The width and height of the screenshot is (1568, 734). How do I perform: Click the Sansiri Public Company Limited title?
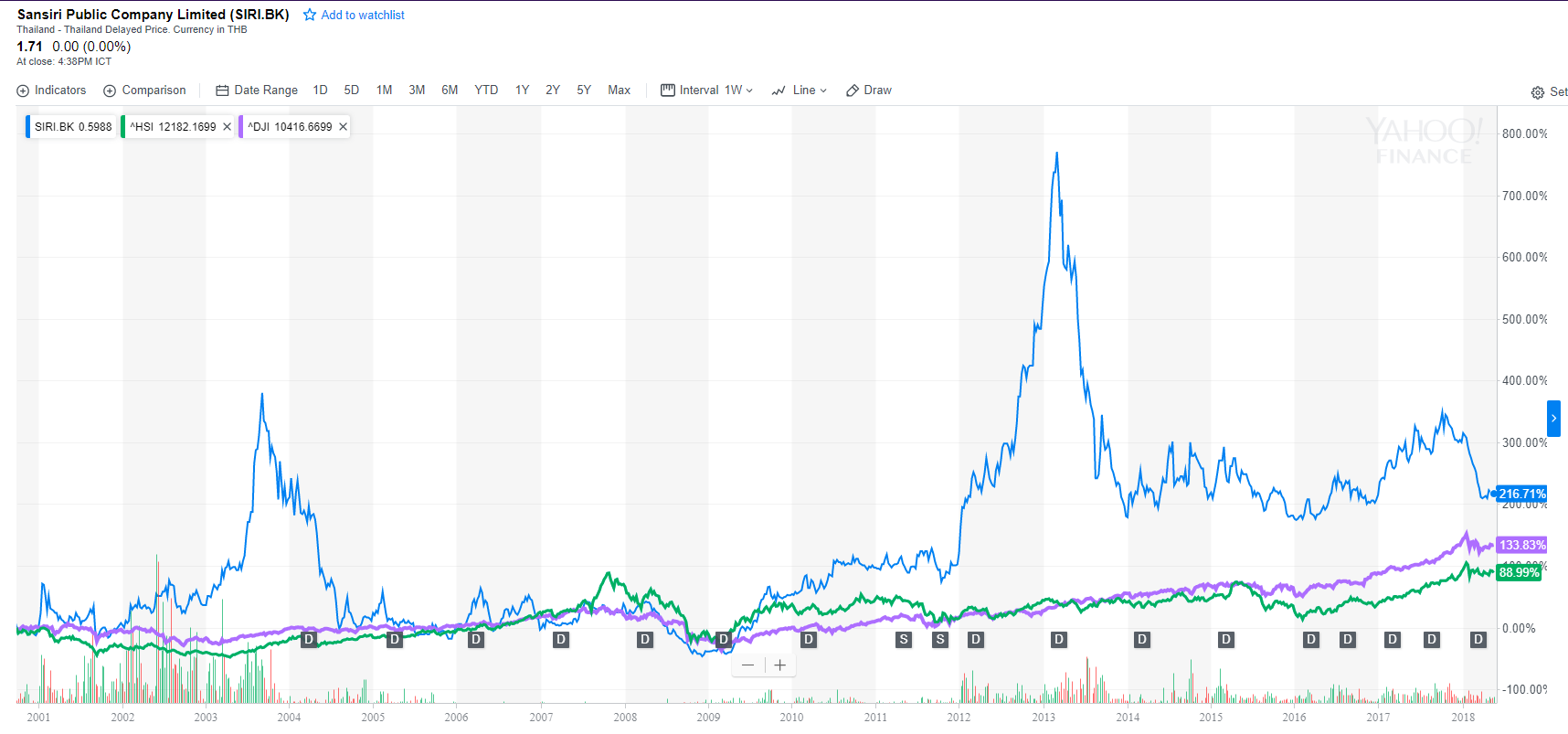pos(154,15)
